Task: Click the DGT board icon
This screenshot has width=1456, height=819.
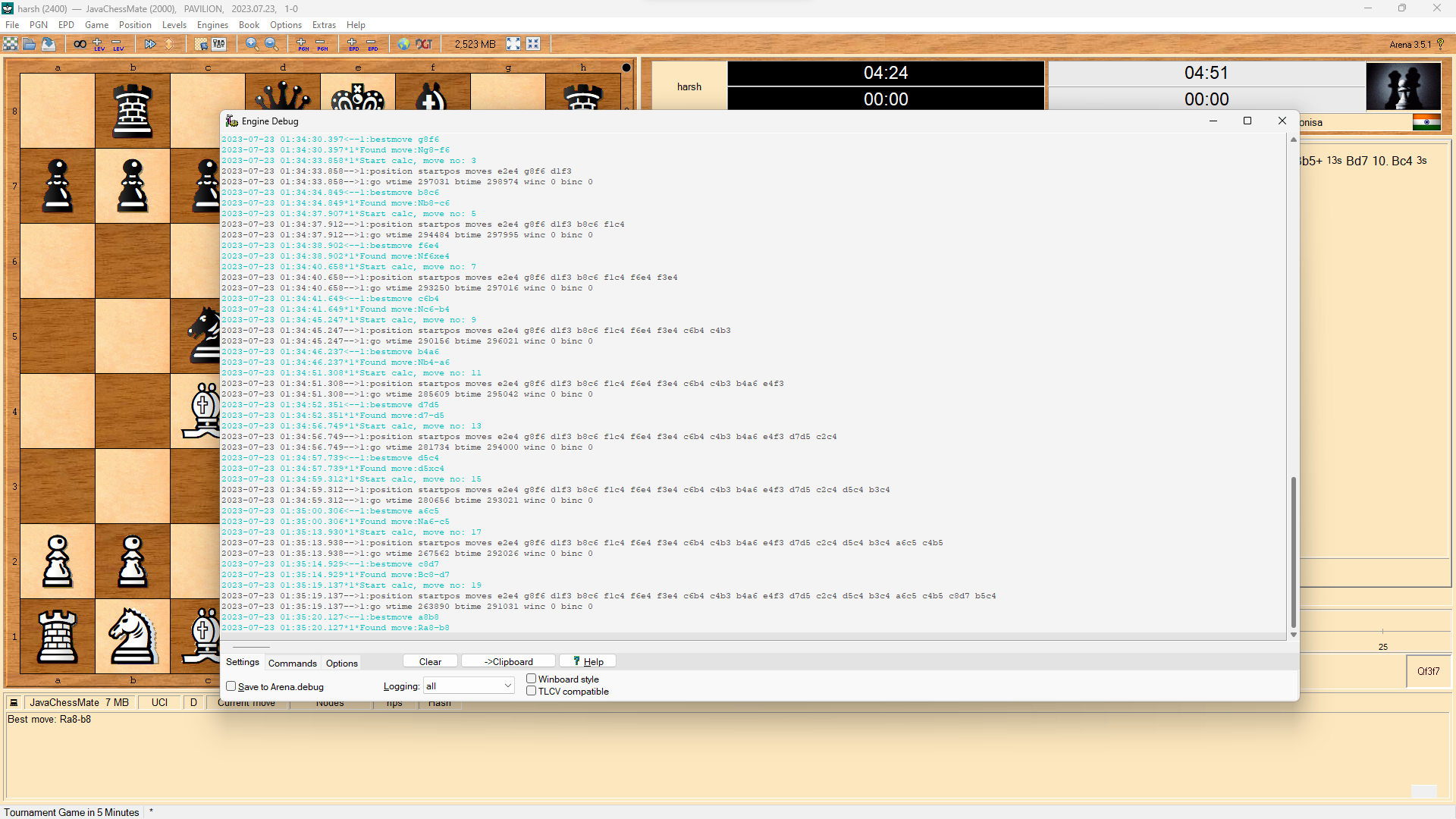Action: (424, 44)
